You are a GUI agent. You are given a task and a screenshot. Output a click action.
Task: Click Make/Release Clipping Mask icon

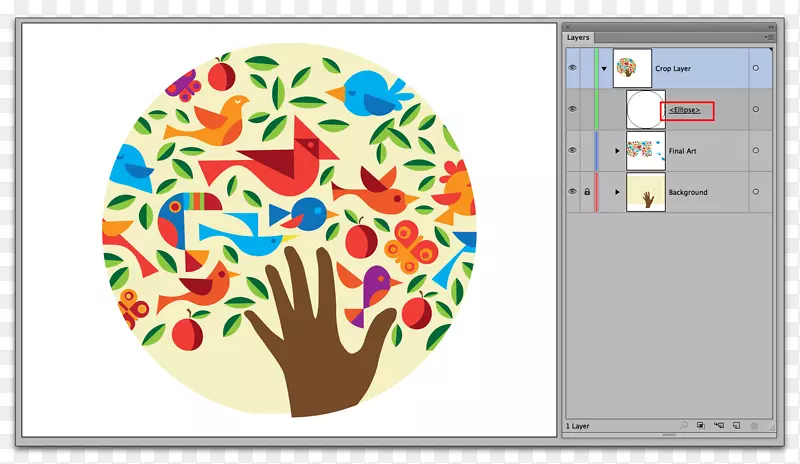[701, 425]
